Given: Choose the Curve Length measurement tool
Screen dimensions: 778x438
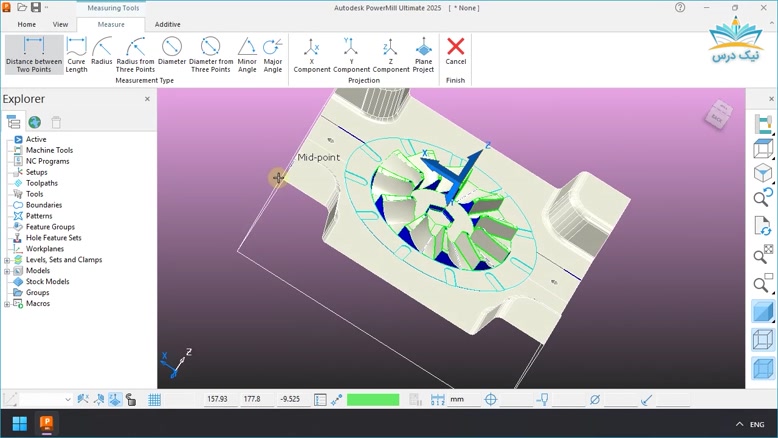Looking at the screenshot, I should pyautogui.click(x=76, y=55).
